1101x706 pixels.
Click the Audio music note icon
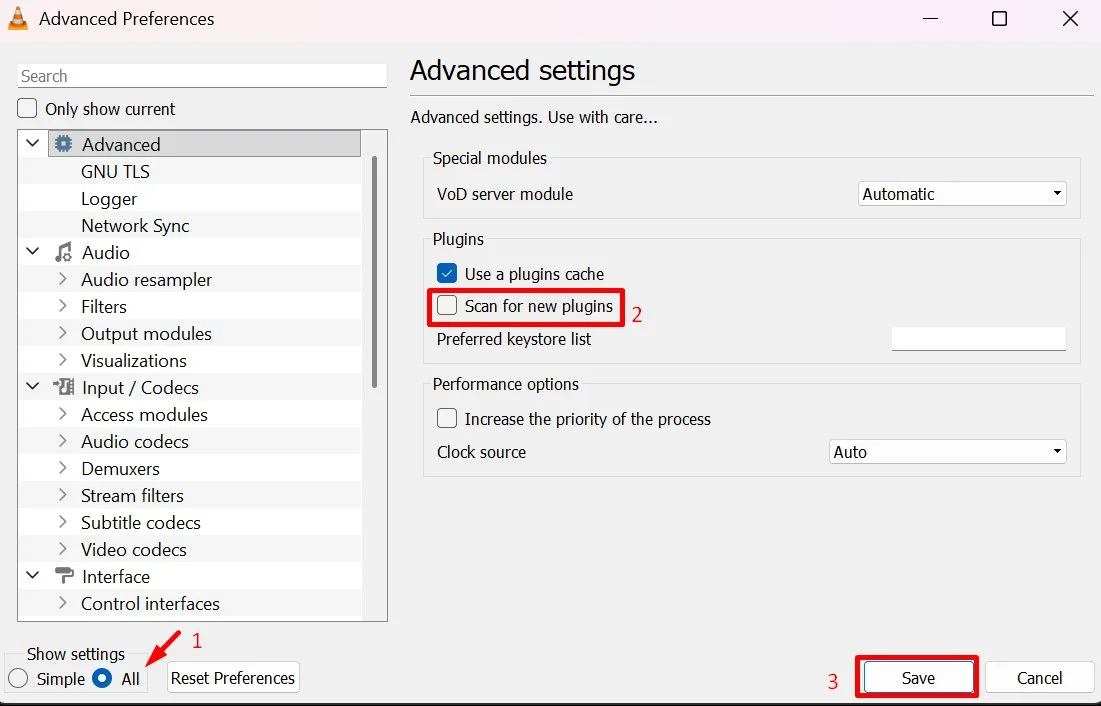click(x=63, y=252)
